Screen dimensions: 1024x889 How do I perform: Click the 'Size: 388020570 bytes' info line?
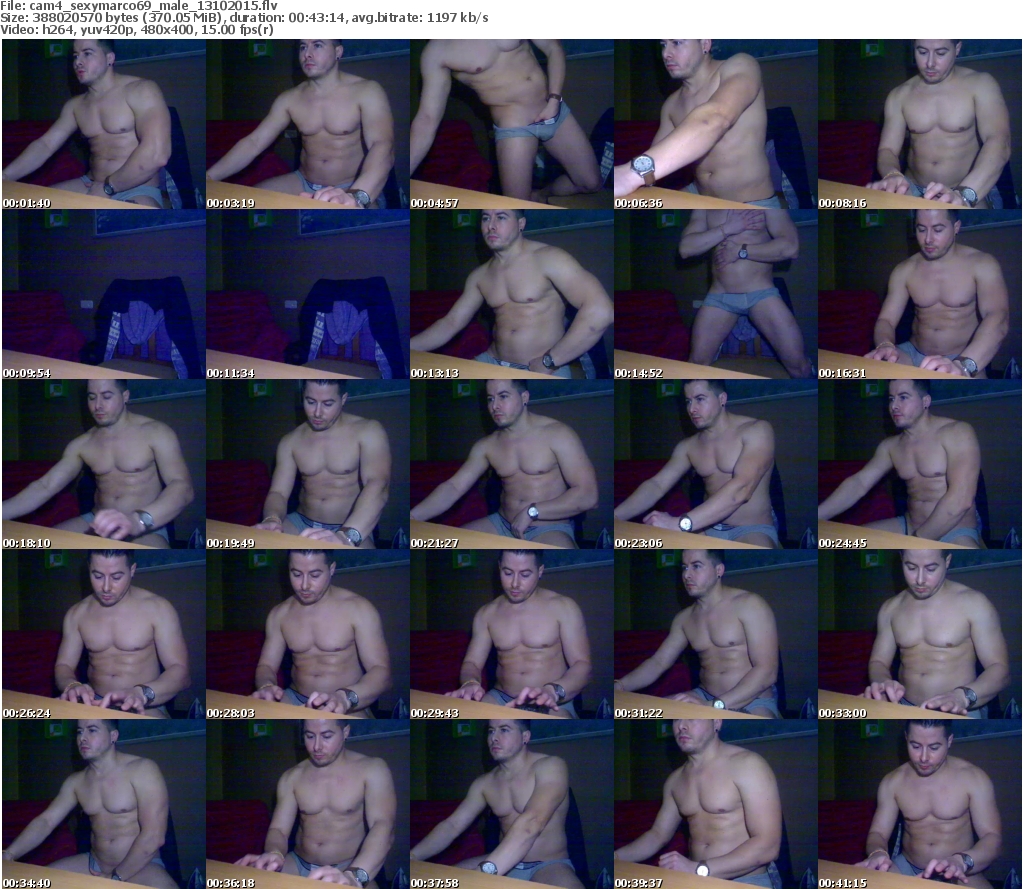tap(244, 18)
